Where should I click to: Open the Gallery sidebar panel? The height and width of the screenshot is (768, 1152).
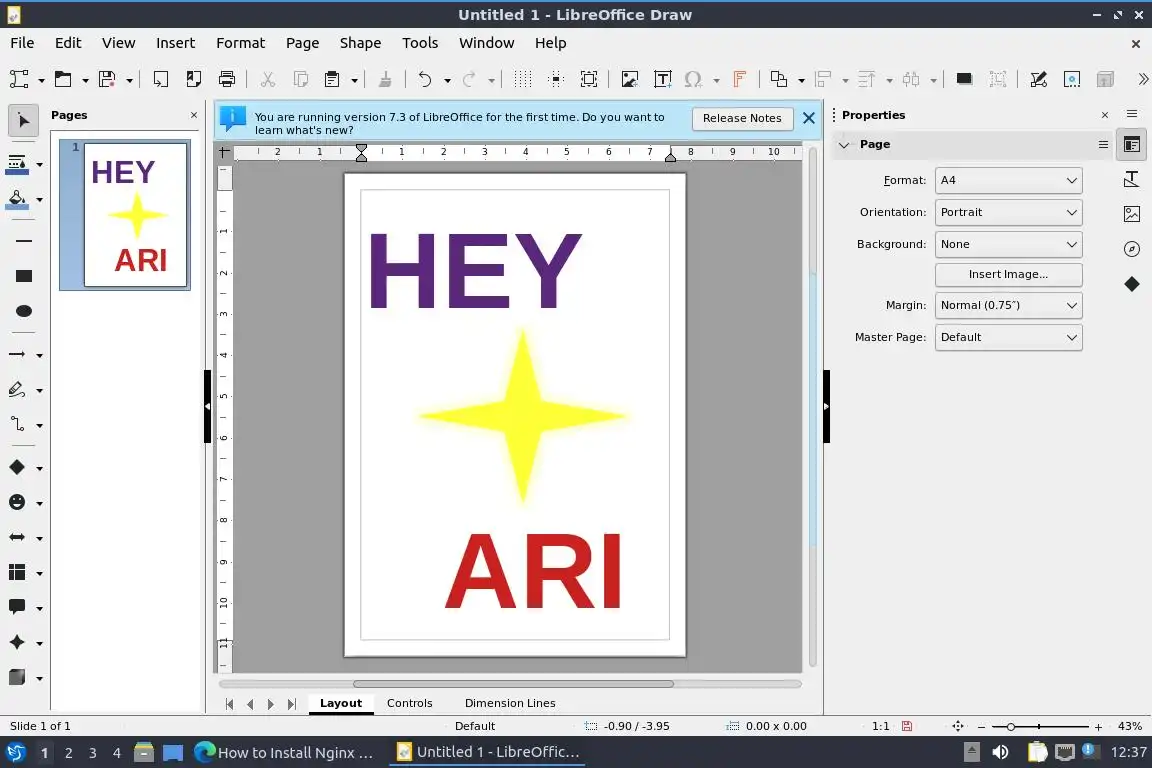1132,214
